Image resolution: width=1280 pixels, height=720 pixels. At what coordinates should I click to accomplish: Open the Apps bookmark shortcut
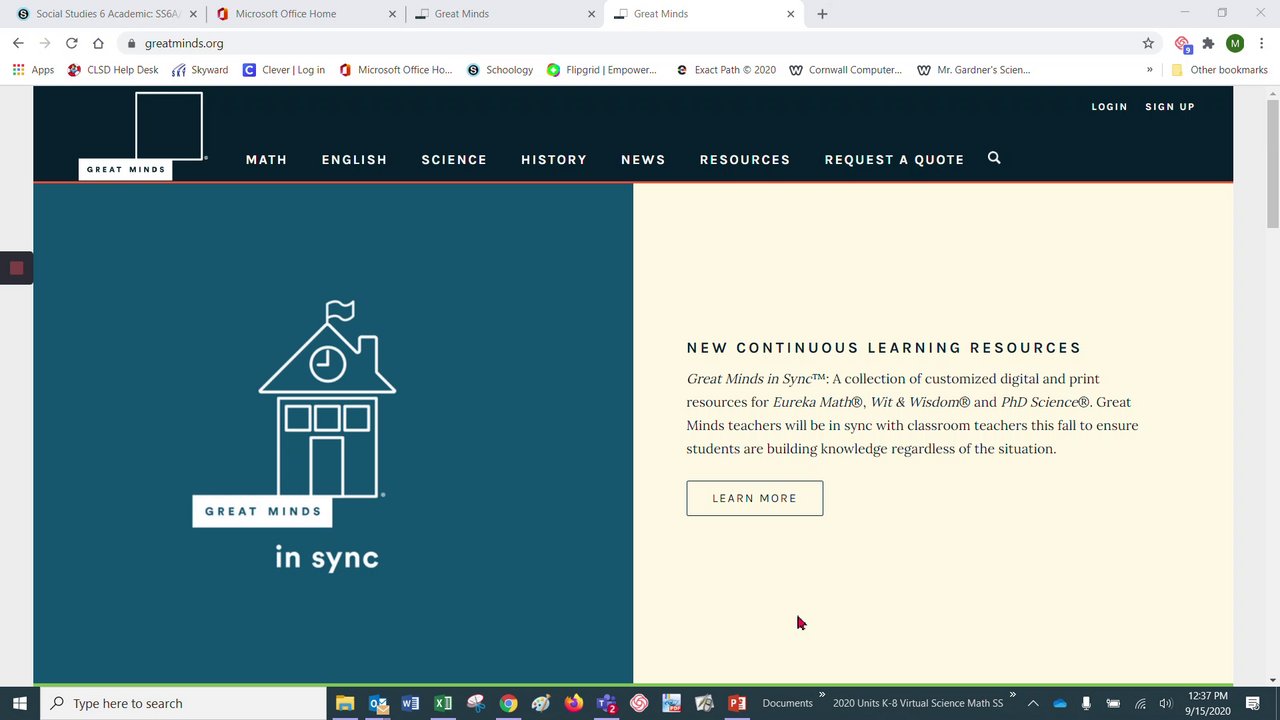tap(33, 70)
